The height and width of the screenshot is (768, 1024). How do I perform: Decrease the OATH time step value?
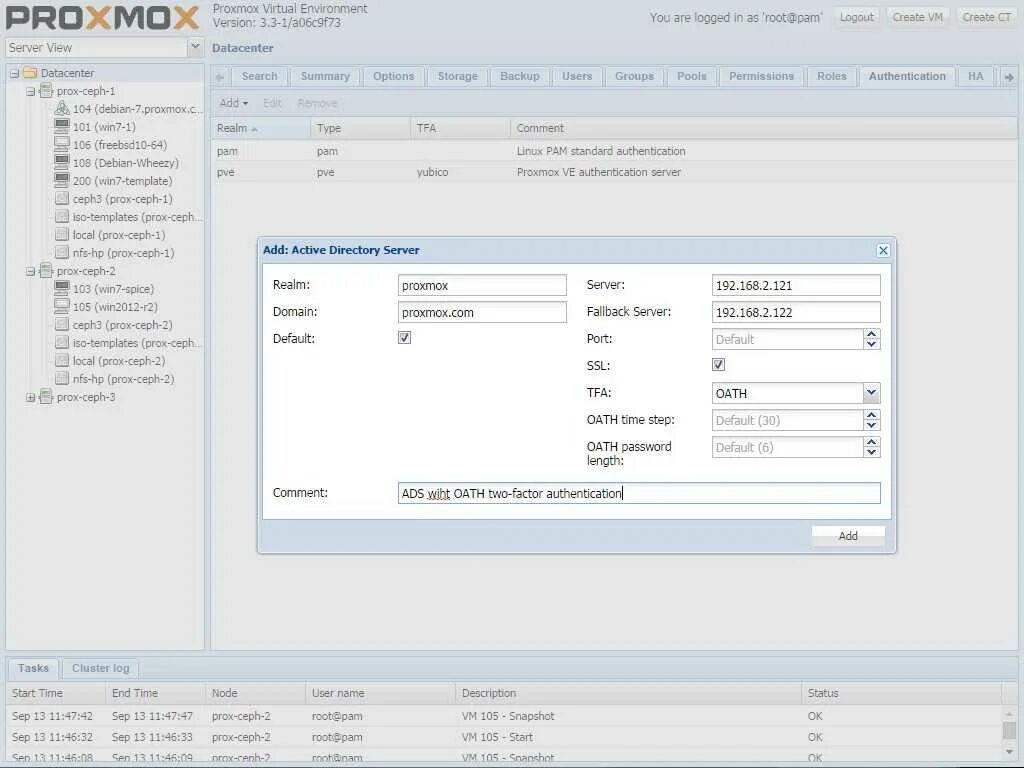click(871, 425)
